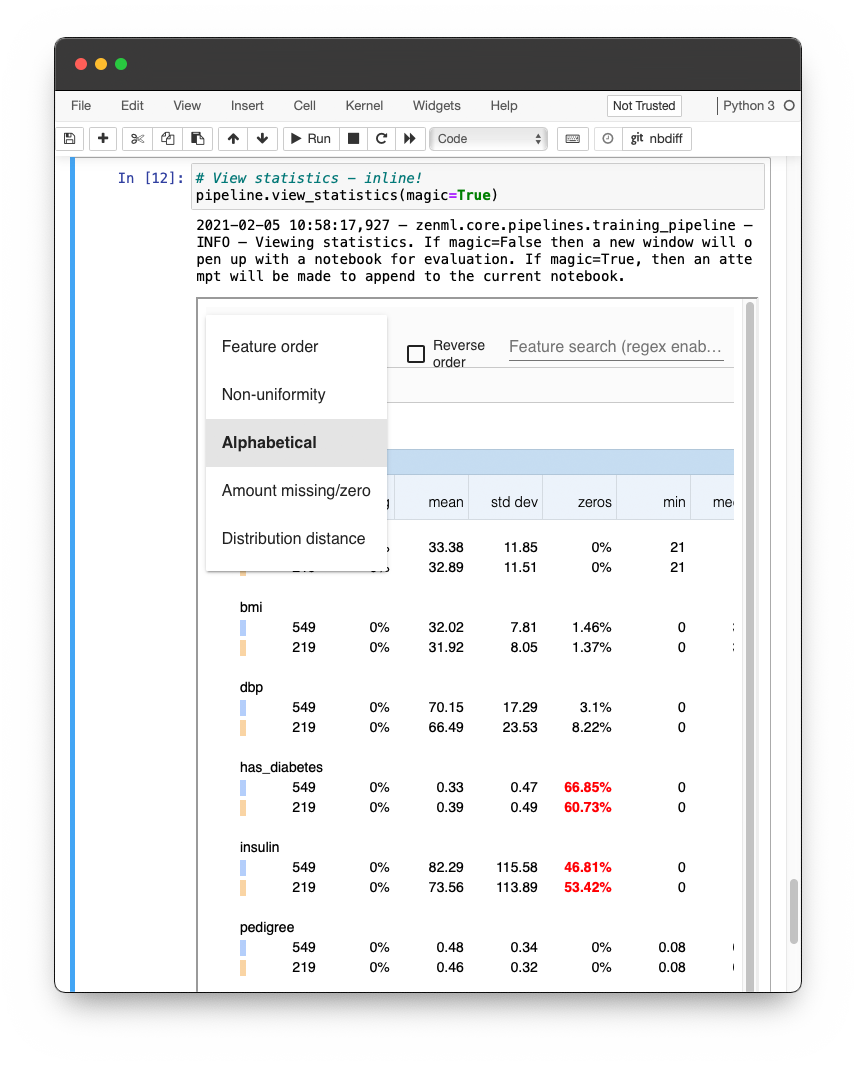Click the Not Trusted button
Image resolution: width=858 pixels, height=1066 pixels.
(644, 105)
